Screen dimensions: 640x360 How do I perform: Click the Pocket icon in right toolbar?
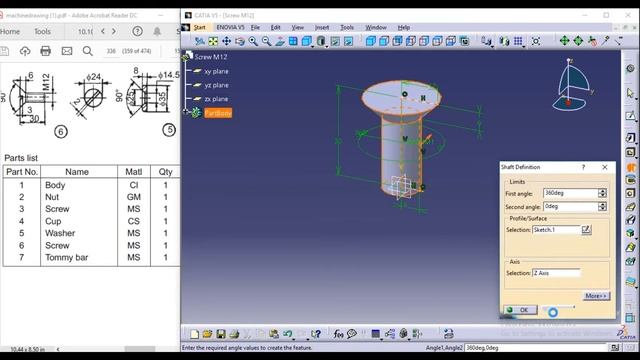(630, 153)
